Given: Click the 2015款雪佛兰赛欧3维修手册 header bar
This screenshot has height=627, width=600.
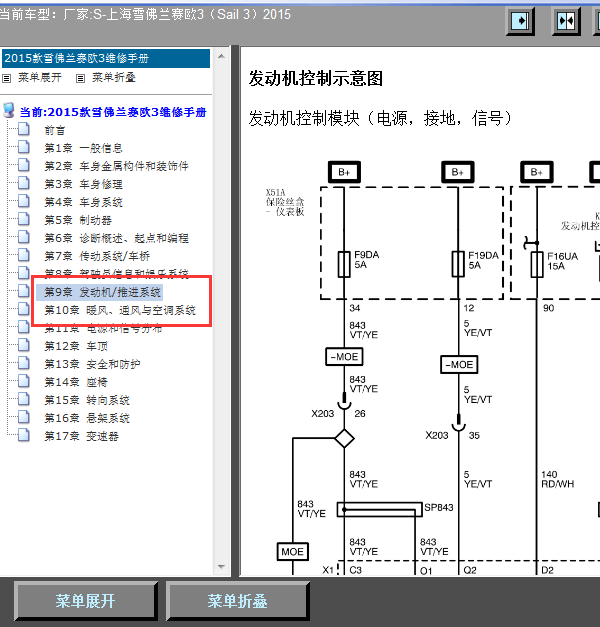Looking at the screenshot, I should pos(106,58).
